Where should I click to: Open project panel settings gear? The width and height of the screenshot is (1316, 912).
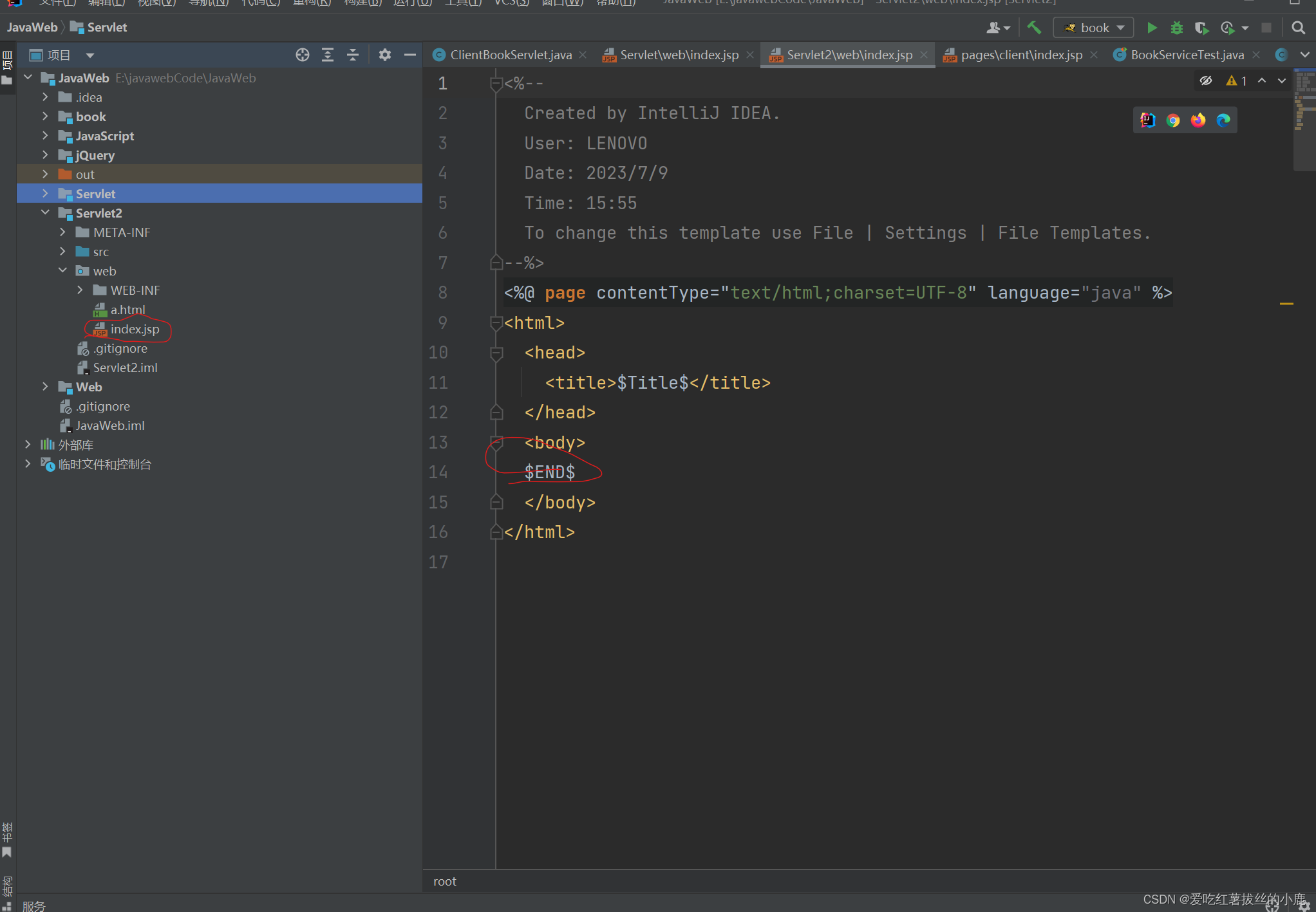[384, 55]
